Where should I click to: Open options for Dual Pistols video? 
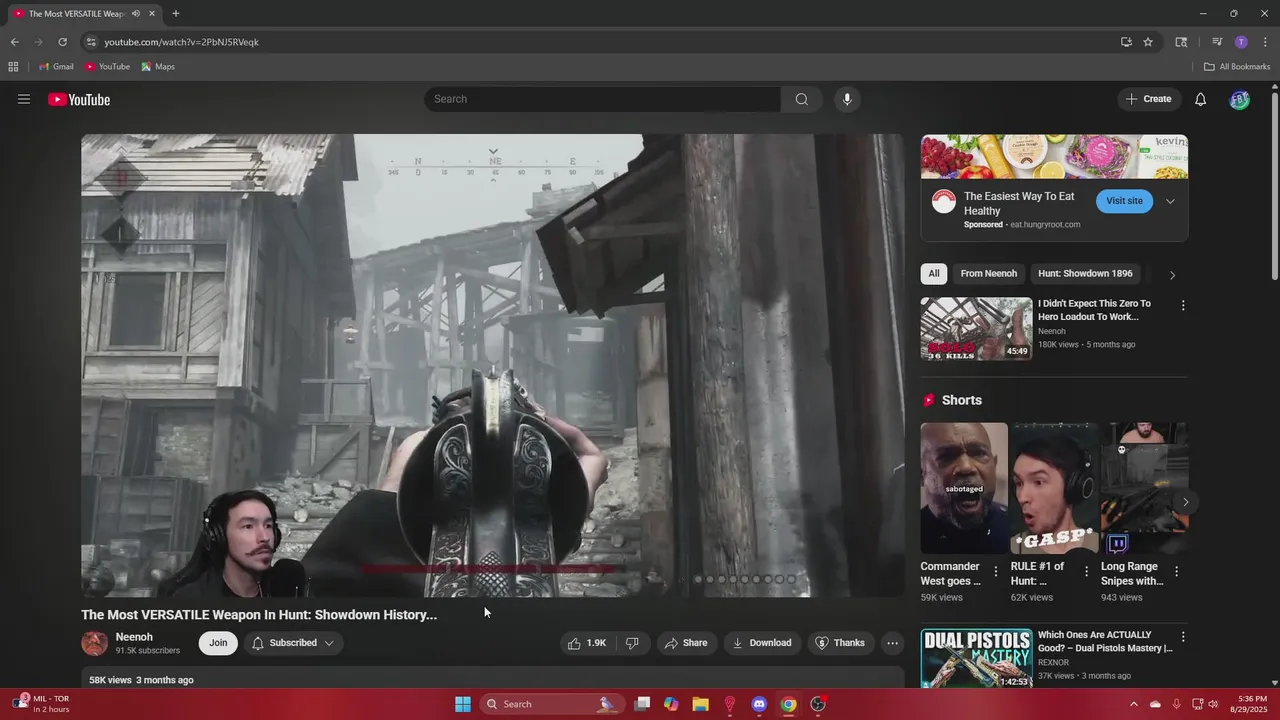pyautogui.click(x=1183, y=637)
